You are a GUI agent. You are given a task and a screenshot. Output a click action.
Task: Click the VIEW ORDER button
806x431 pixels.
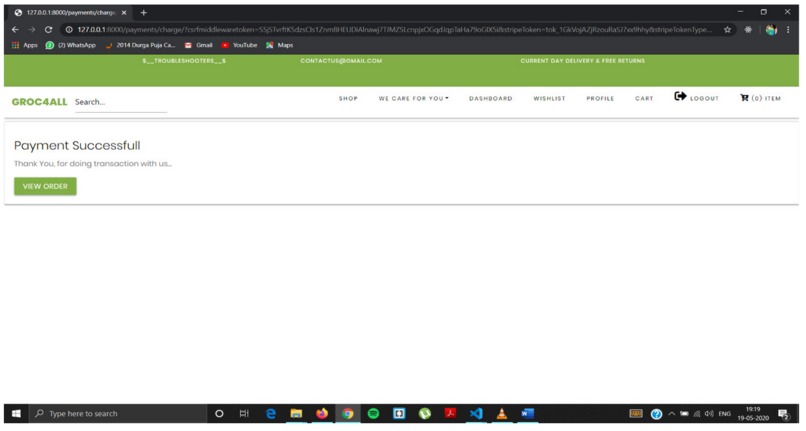pos(45,186)
